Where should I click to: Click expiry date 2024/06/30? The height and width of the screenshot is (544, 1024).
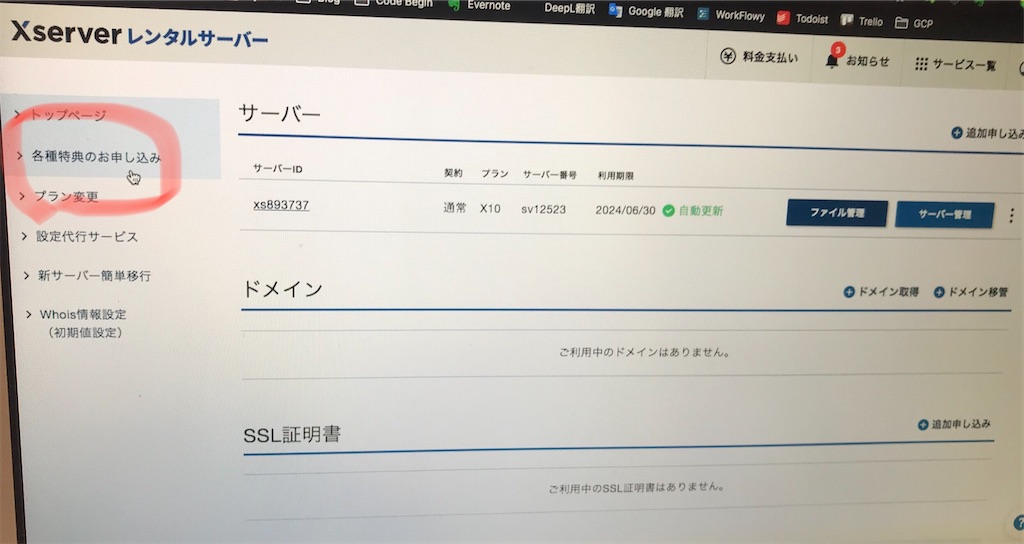click(x=625, y=210)
